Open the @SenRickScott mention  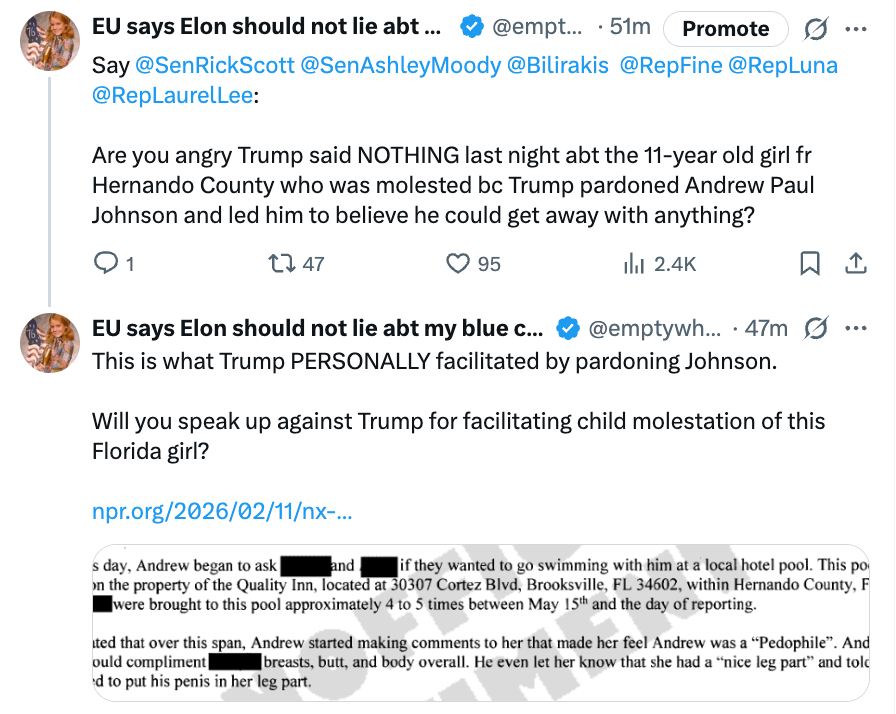pyautogui.click(x=214, y=66)
